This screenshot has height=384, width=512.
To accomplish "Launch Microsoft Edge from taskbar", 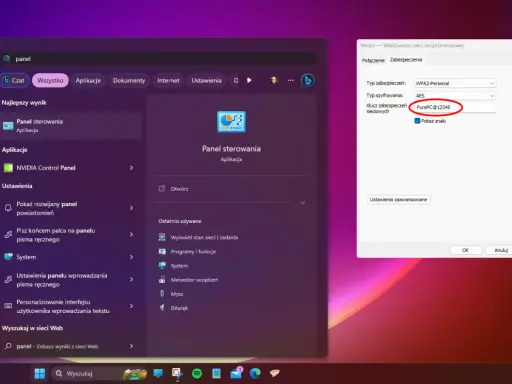I will point(255,373).
